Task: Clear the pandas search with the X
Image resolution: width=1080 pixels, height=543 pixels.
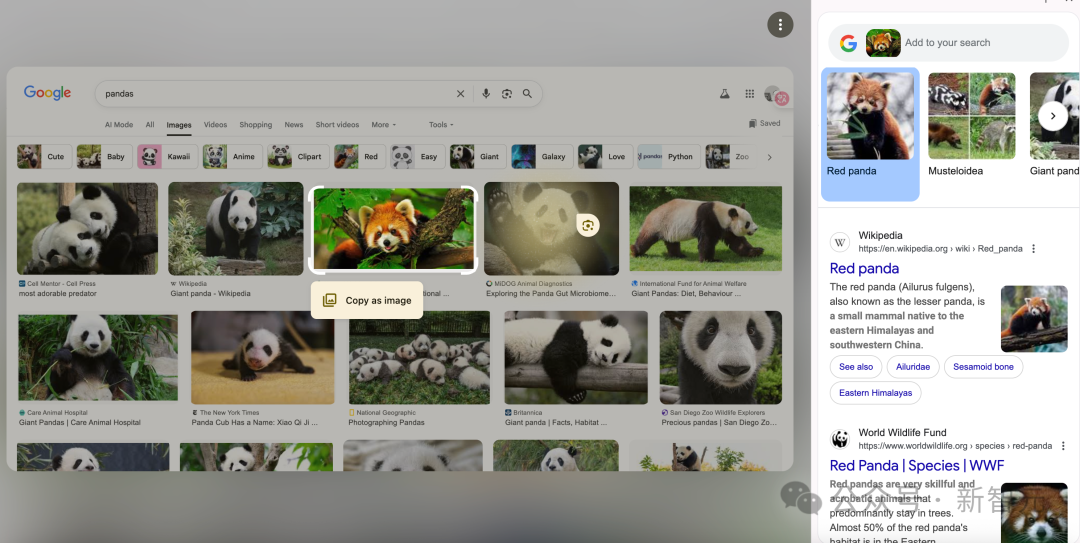Action: 460,94
